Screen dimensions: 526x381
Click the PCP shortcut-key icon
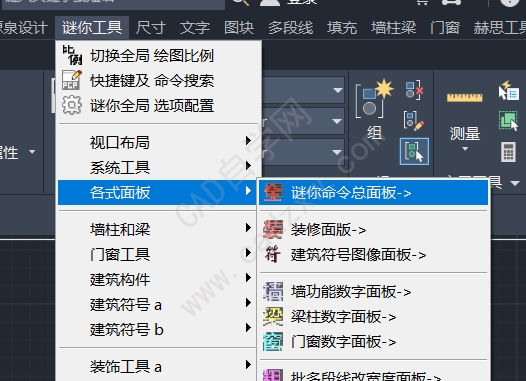pos(72,80)
